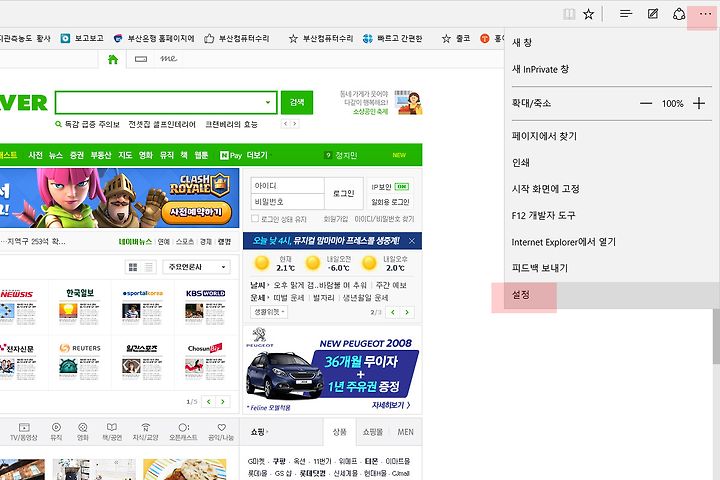
Task: Click the page vertical scrollbar thumb
Action: [x=716, y=336]
